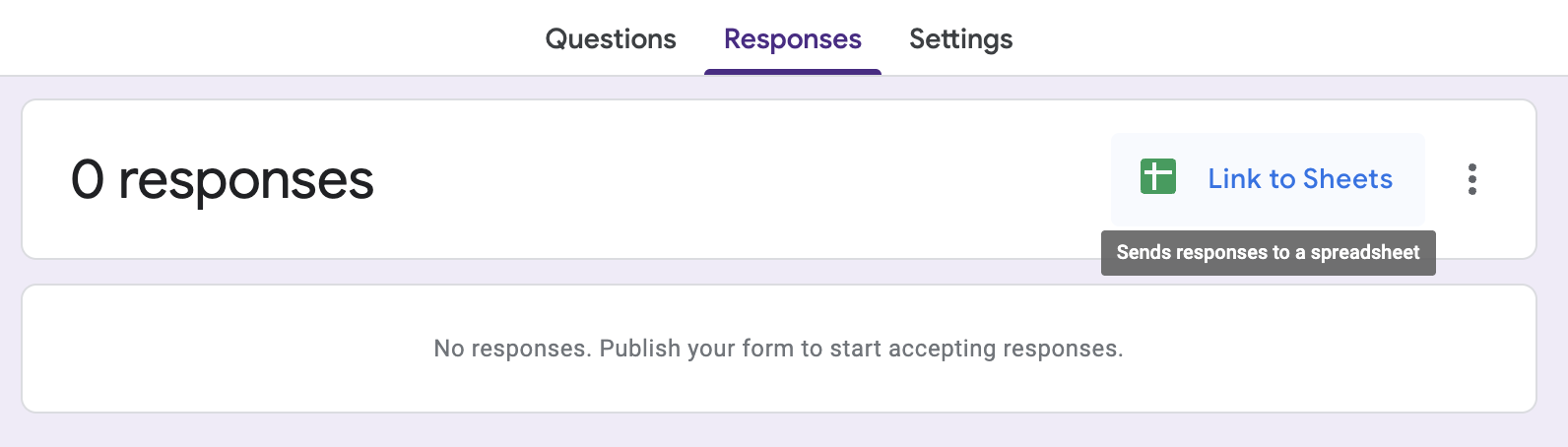Click the lavender background below the cards

pos(778,431)
